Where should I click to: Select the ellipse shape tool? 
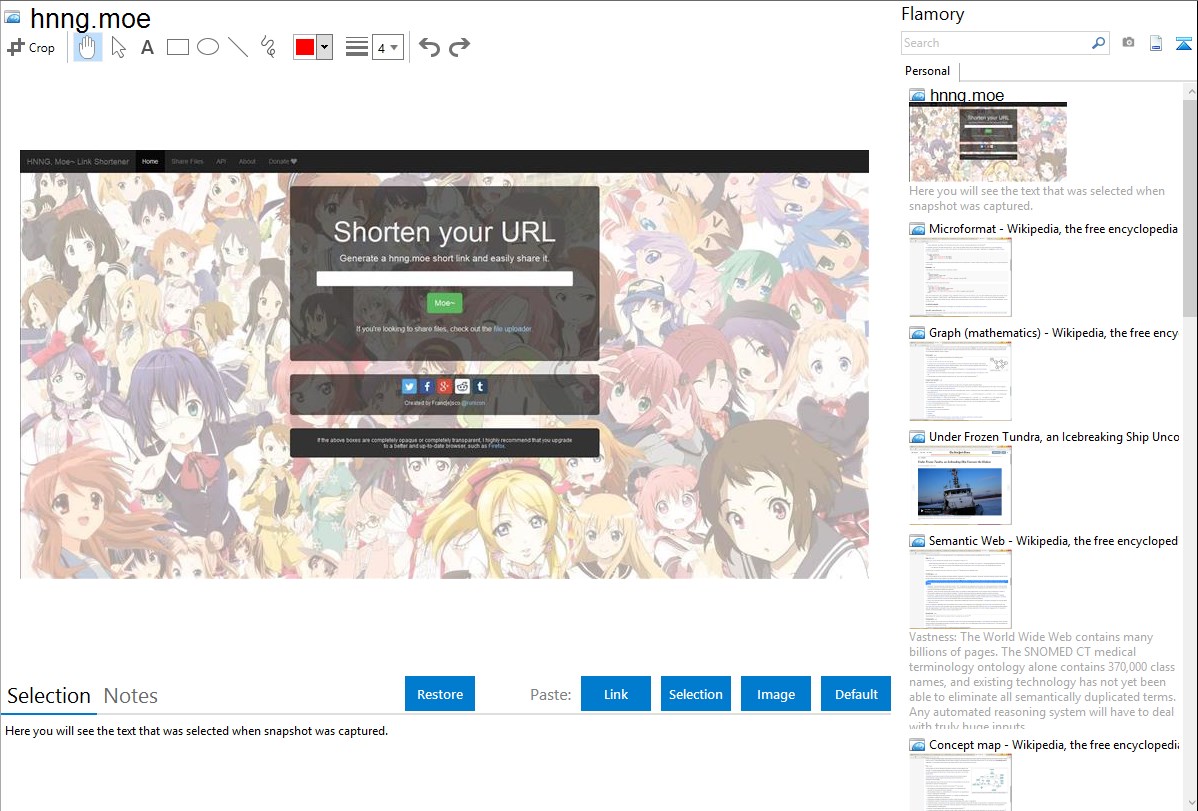click(208, 47)
